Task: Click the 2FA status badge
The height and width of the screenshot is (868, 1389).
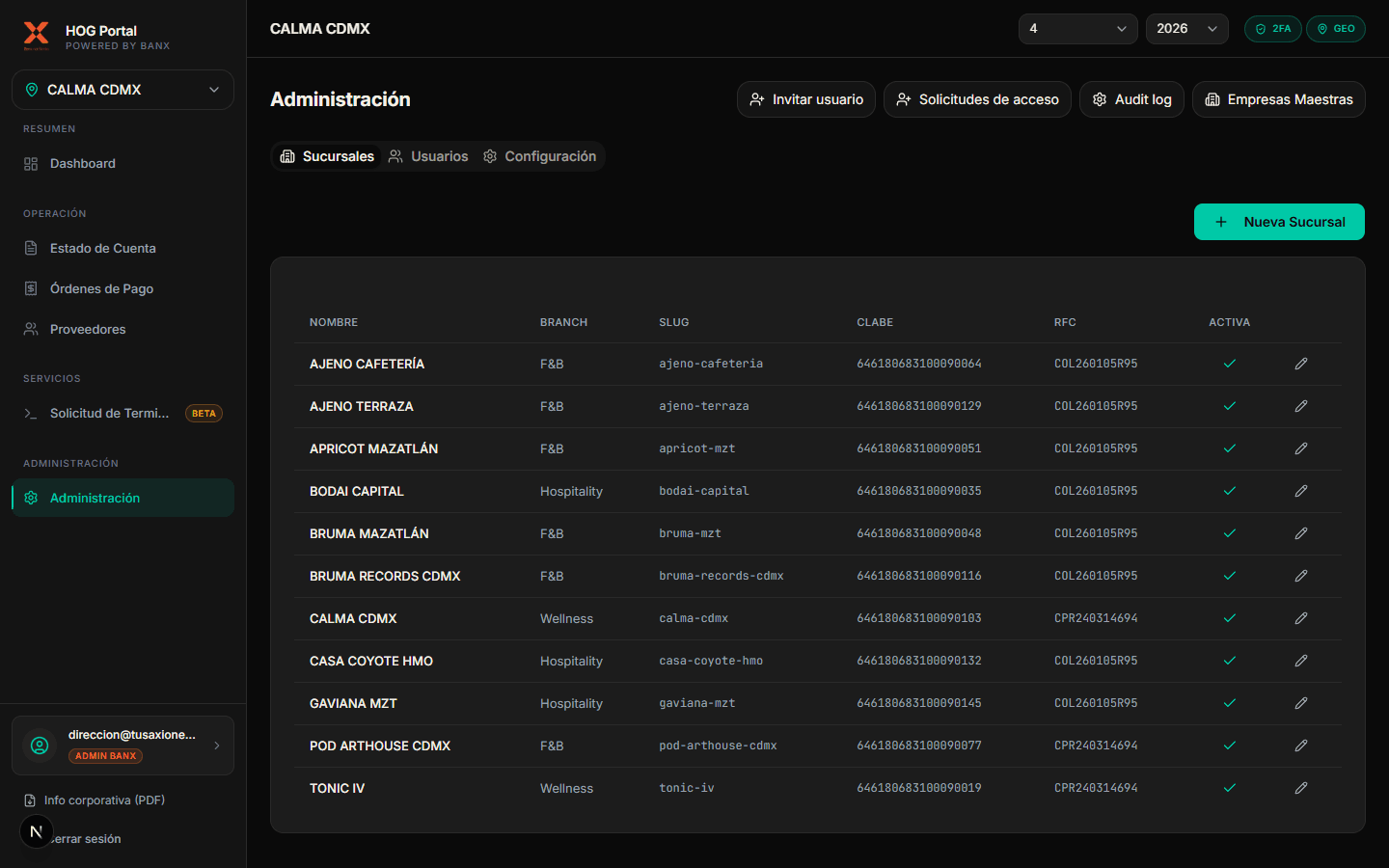Action: point(1273,29)
